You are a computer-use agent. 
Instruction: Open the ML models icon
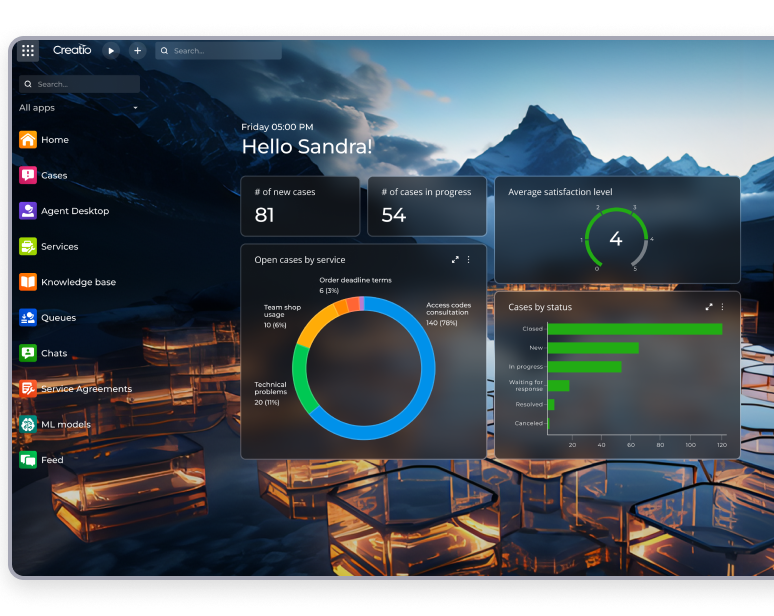click(28, 424)
